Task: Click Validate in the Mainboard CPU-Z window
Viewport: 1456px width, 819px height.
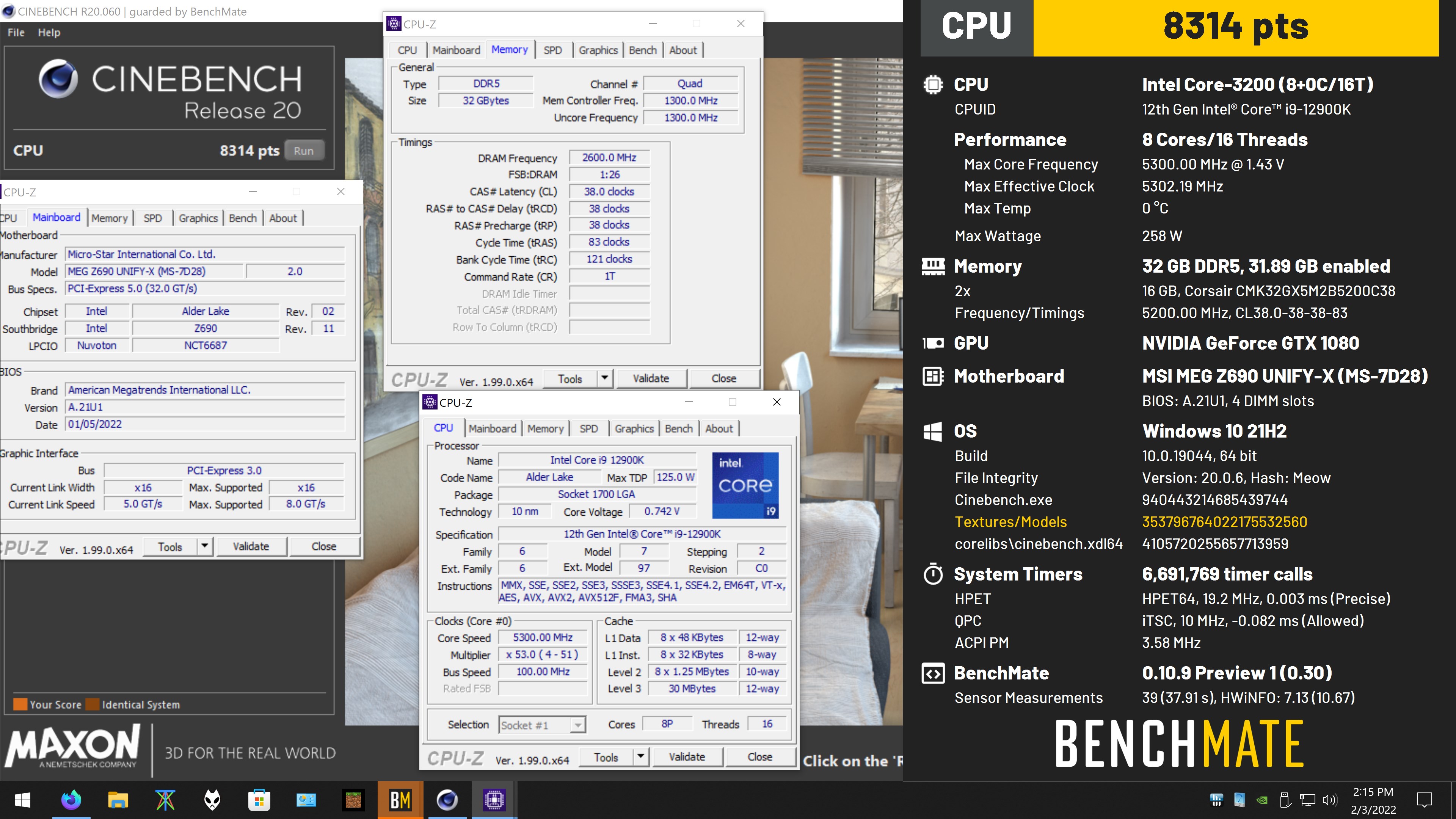Action: point(250,546)
